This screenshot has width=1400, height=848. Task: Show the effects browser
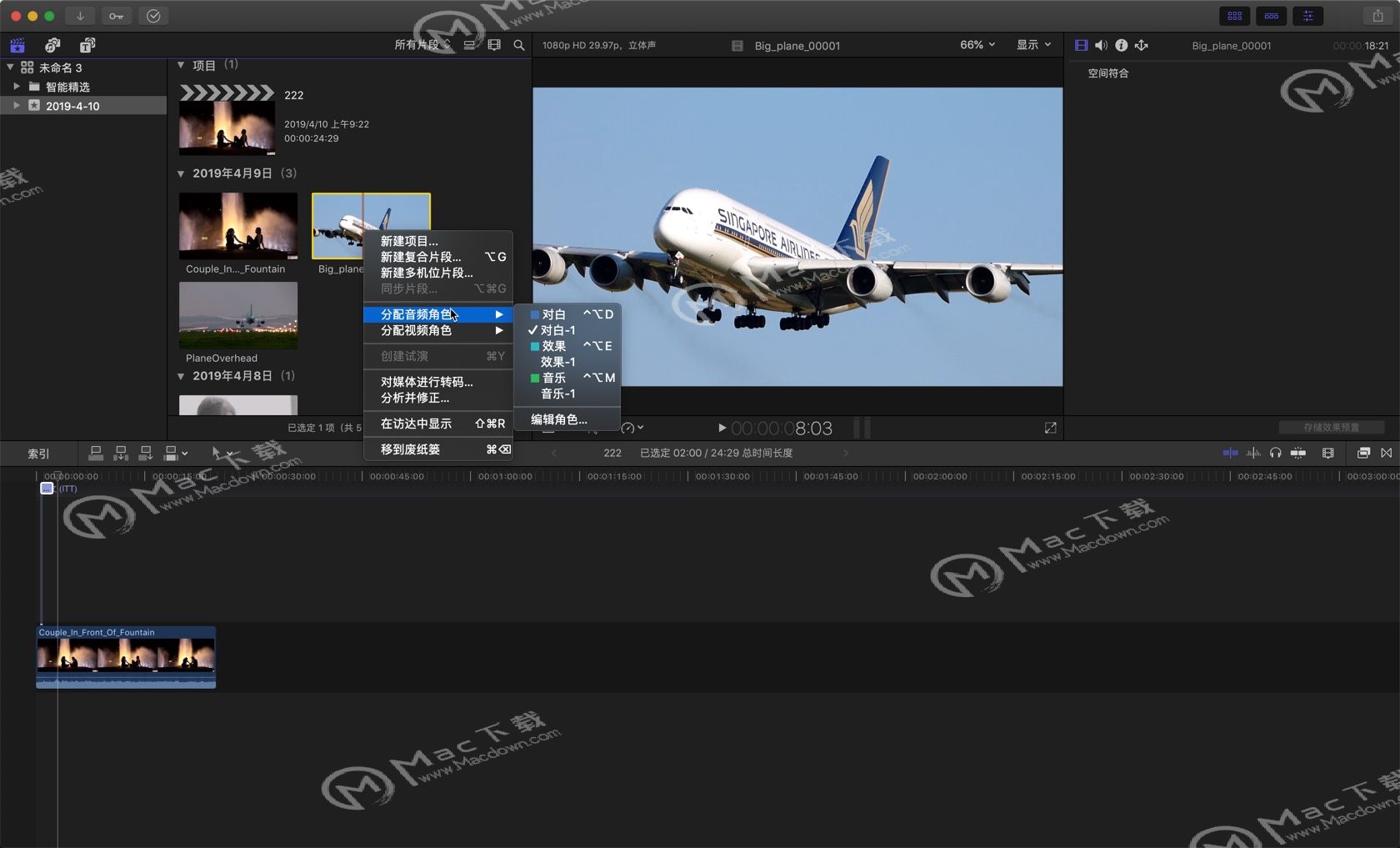click(x=1363, y=453)
